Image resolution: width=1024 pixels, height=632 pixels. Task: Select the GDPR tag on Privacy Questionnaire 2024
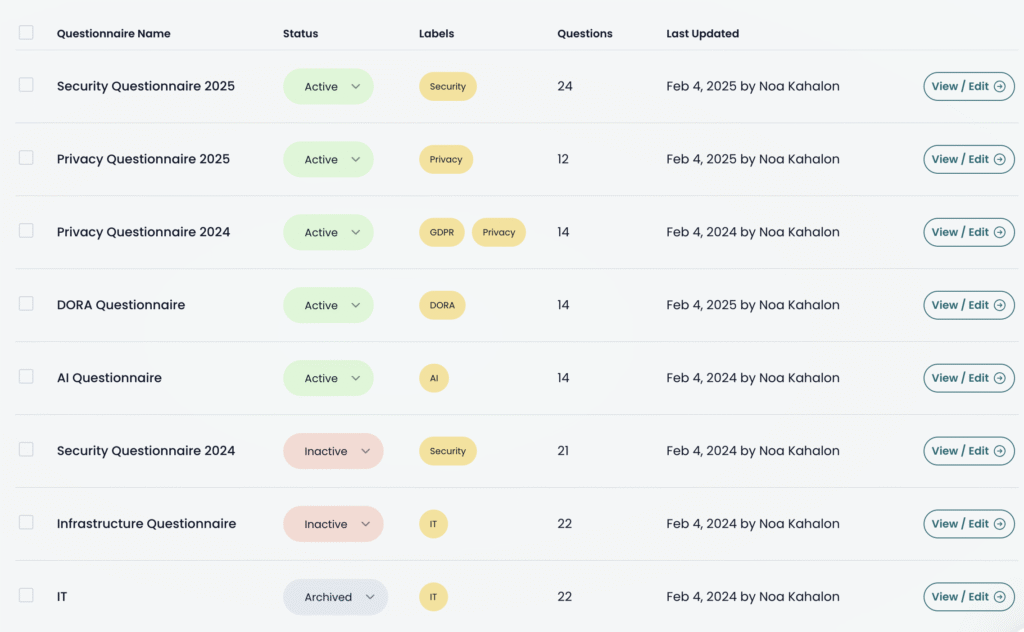[441, 232]
